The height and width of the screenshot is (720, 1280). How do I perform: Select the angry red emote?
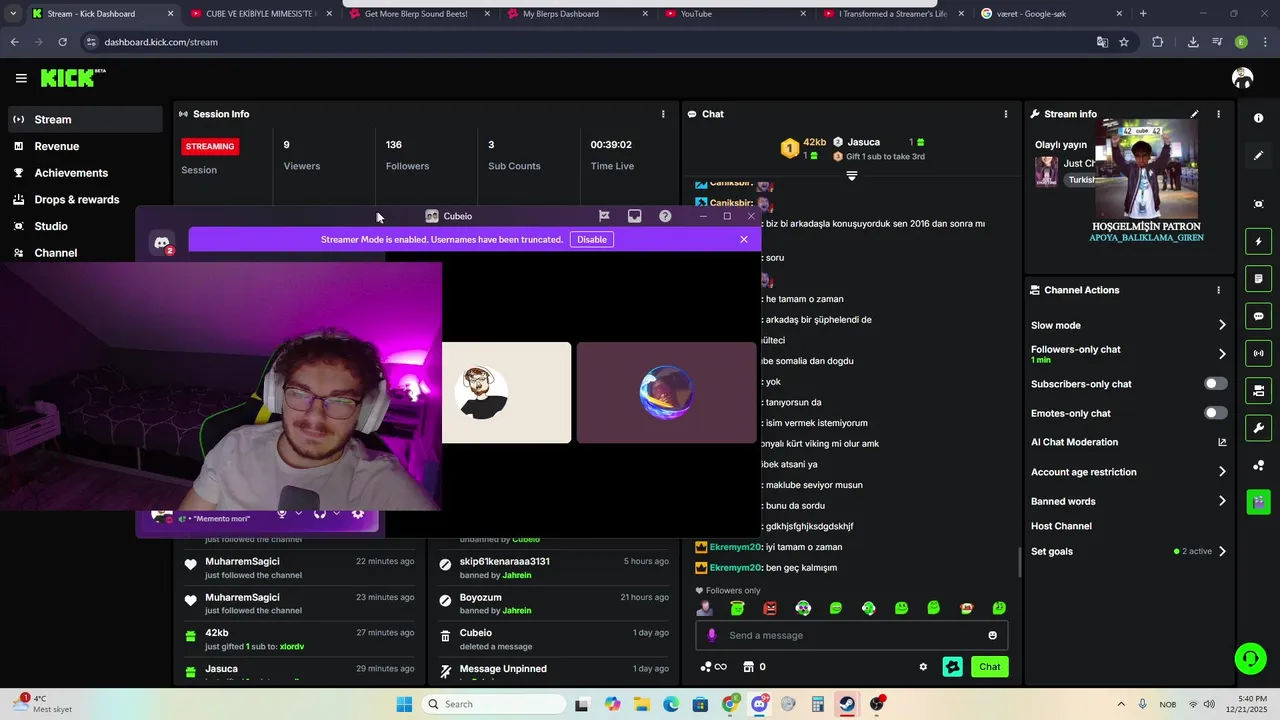pyautogui.click(x=770, y=608)
